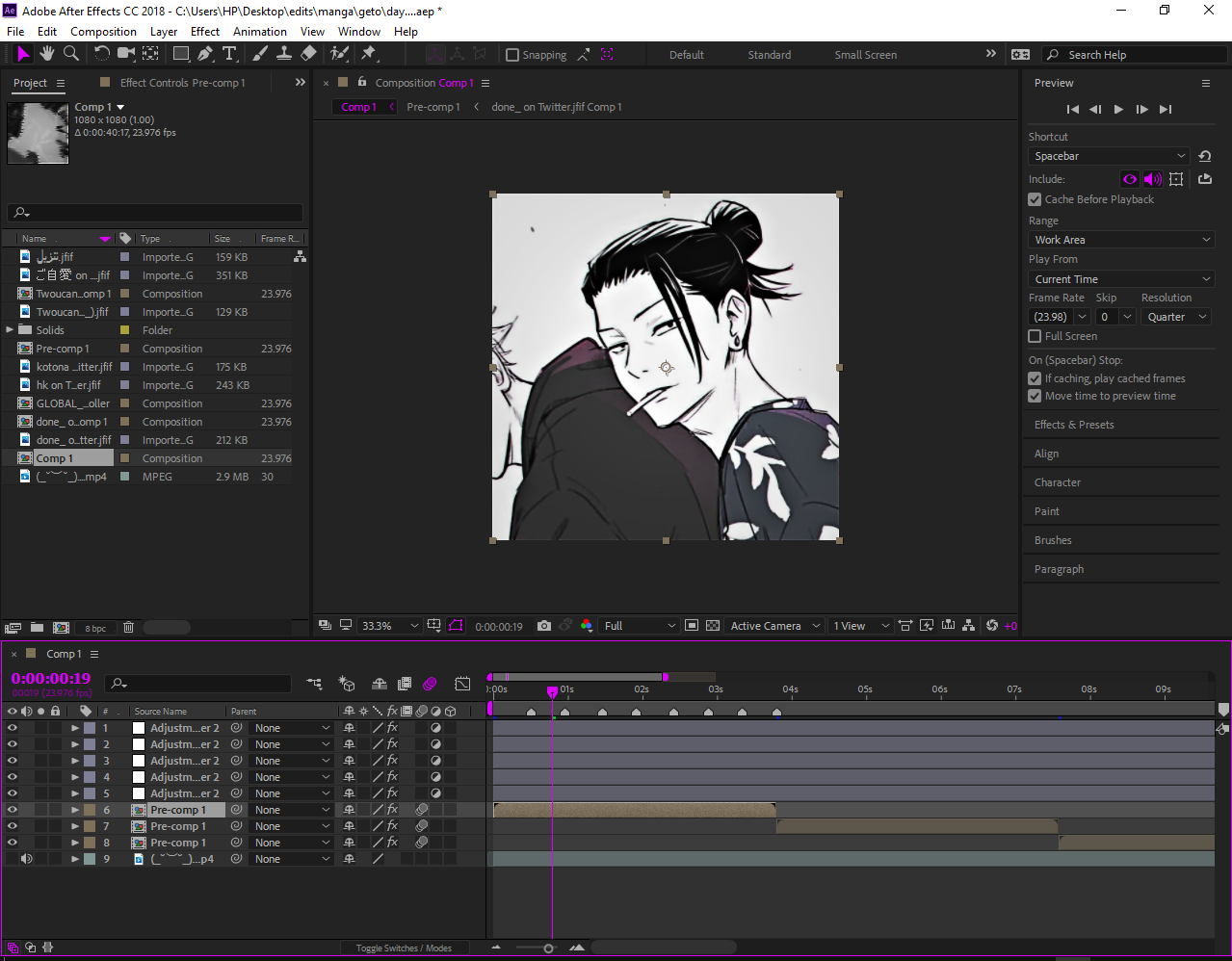Image resolution: width=1232 pixels, height=961 pixels.
Task: Uncheck Move time to preview time
Action: (1035, 396)
